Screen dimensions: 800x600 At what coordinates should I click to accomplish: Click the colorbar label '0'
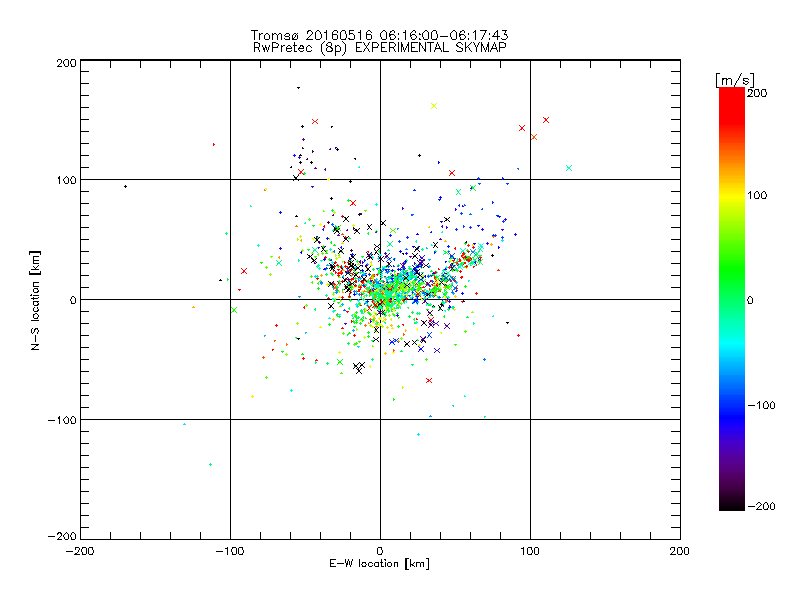click(750, 300)
